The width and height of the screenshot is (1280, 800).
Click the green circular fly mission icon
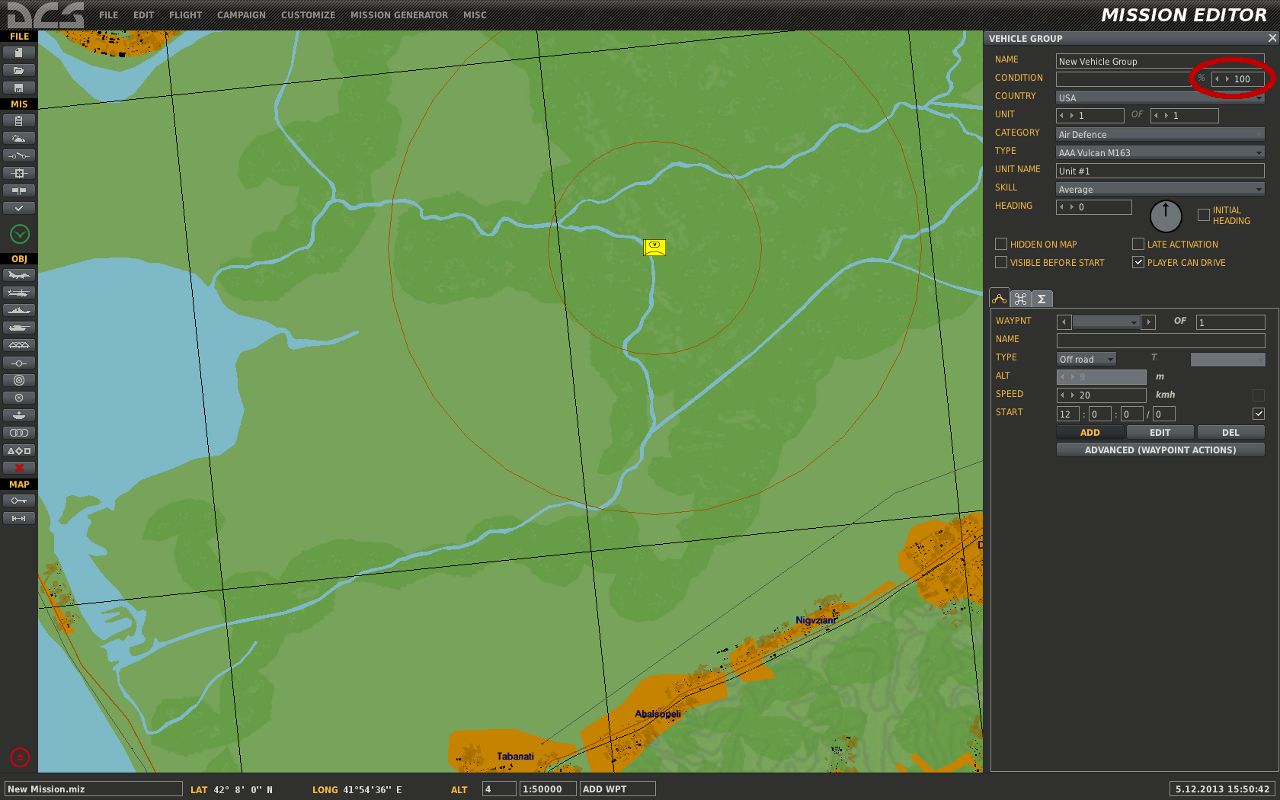[x=20, y=234]
